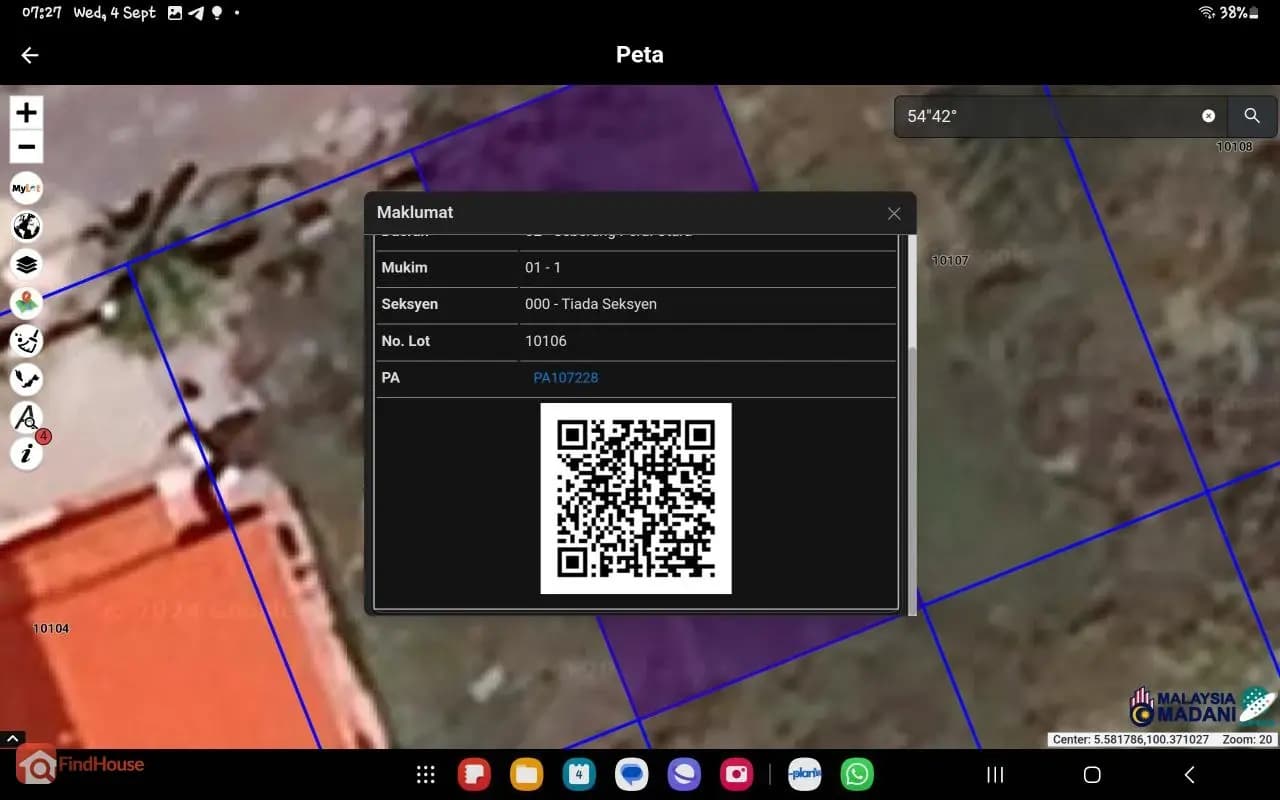
Task: Click the lot label 10108 on map
Action: pyautogui.click(x=1234, y=147)
